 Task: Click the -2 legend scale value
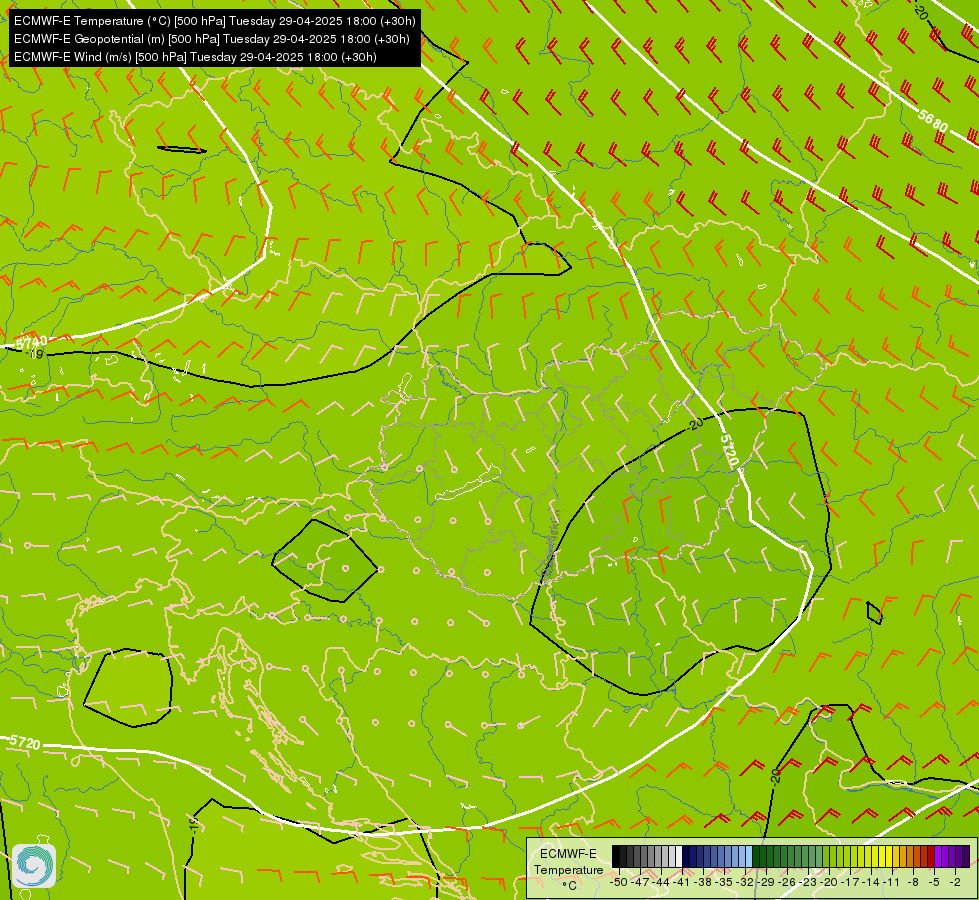955,882
